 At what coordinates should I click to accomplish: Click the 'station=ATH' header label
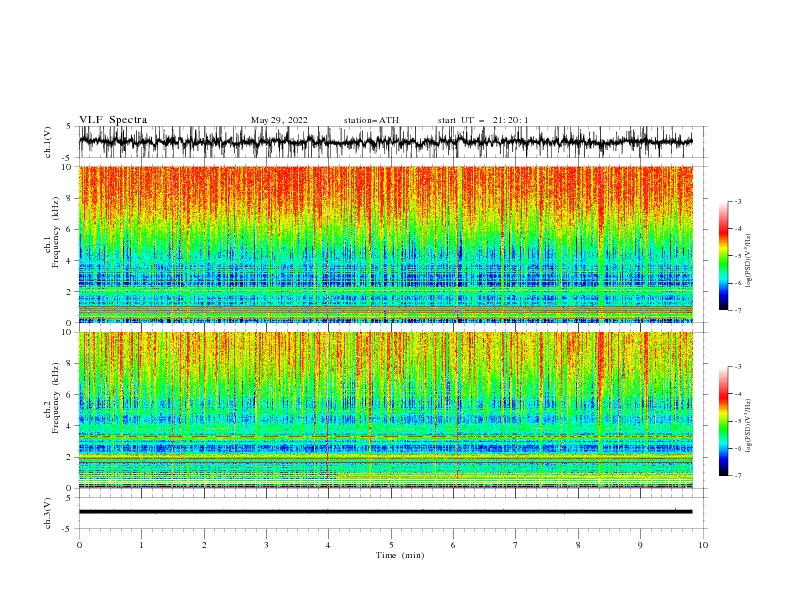click(371, 120)
